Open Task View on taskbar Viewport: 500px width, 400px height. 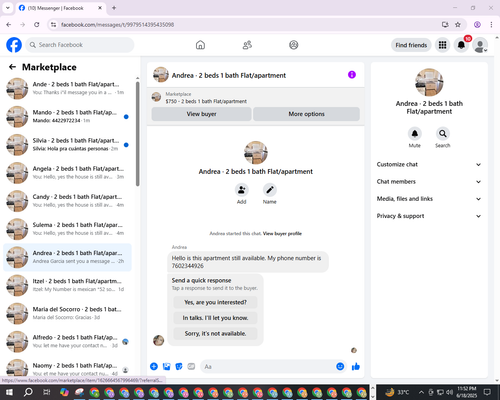point(46,392)
